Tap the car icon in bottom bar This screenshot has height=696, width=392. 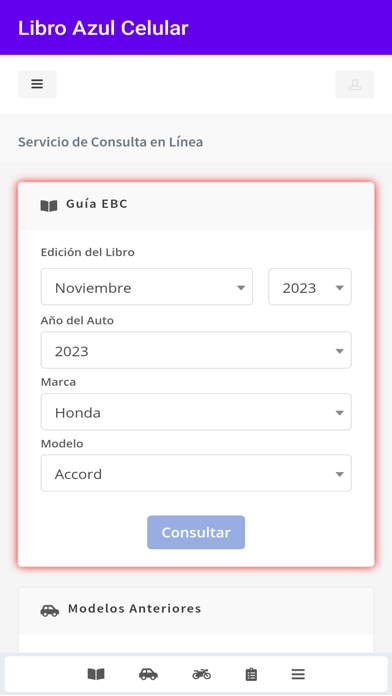tap(148, 674)
